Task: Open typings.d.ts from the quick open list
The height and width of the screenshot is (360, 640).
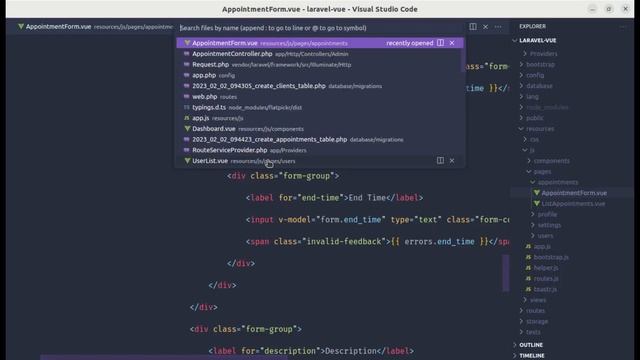Action: pyautogui.click(x=320, y=107)
